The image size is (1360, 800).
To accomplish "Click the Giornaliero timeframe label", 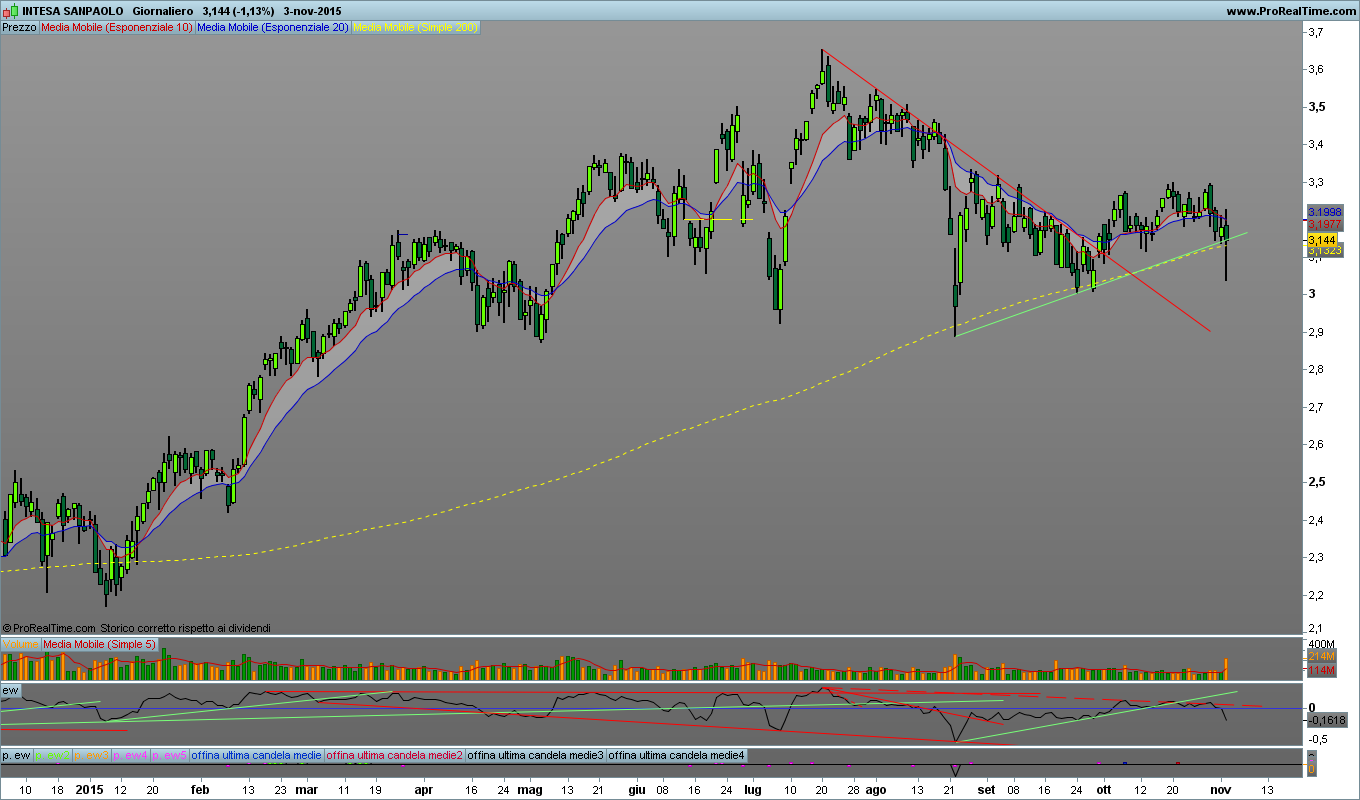I will (163, 11).
